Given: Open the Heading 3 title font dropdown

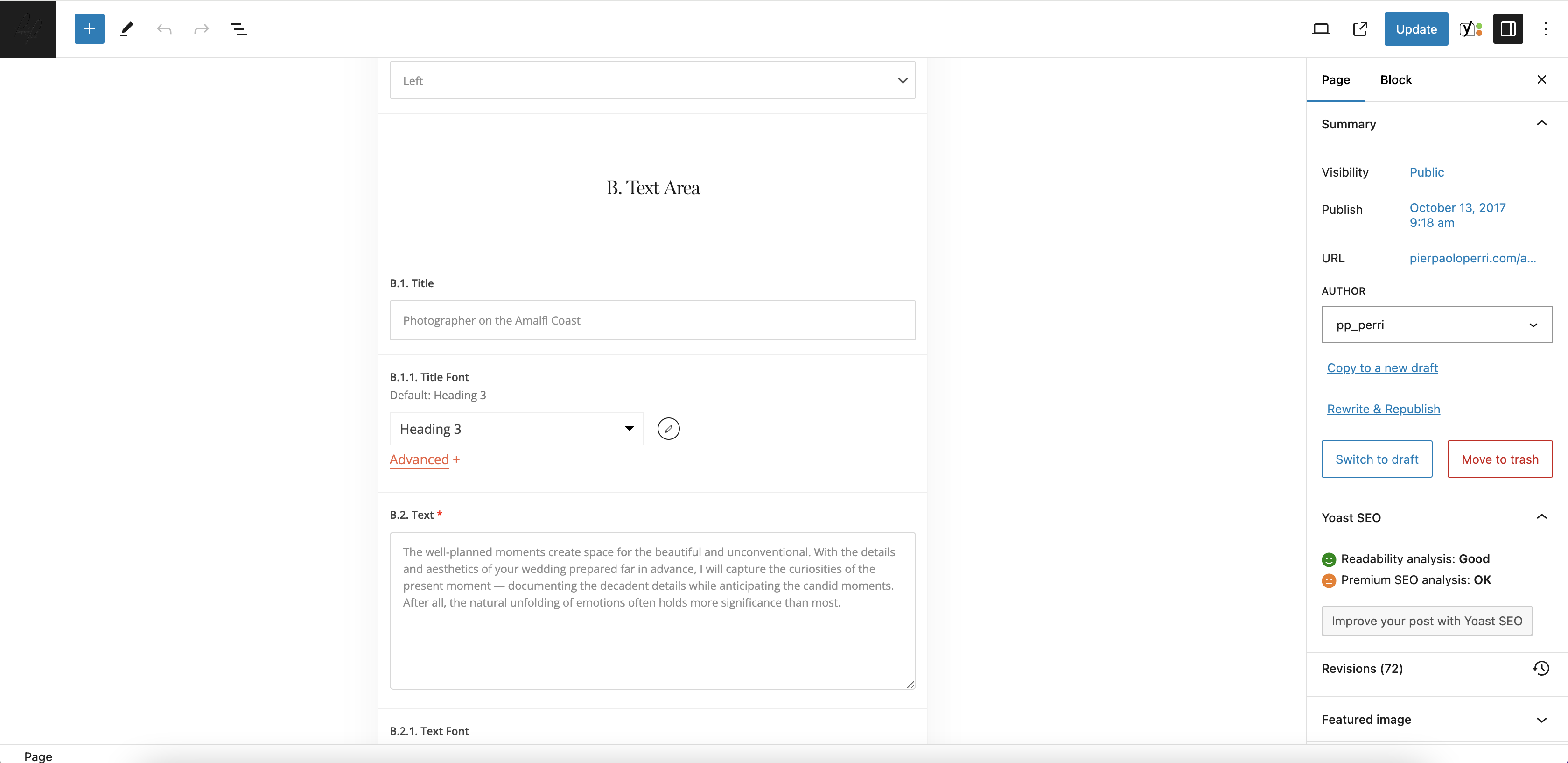Looking at the screenshot, I should click(516, 429).
